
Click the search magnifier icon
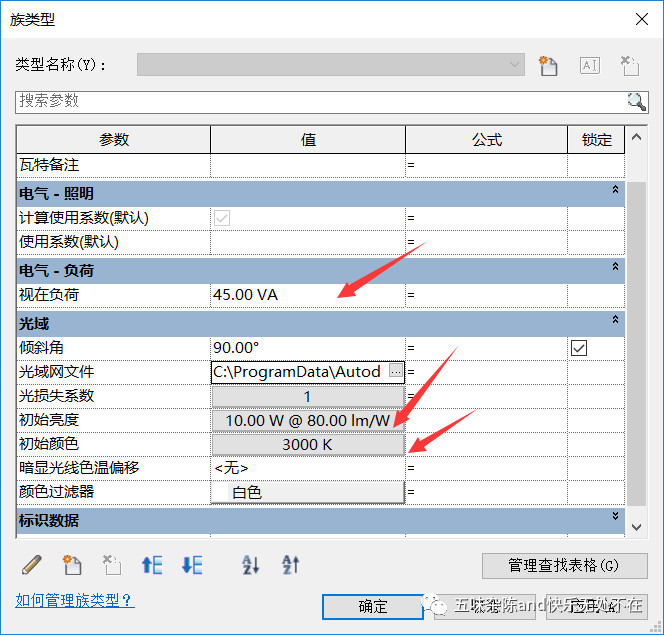(x=636, y=102)
